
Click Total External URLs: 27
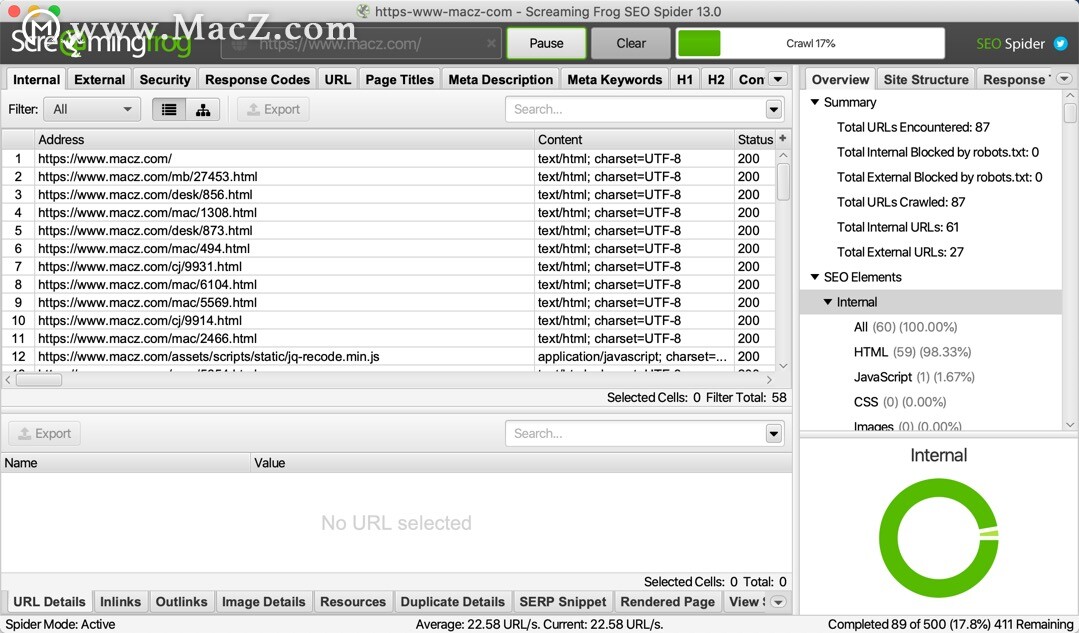pyautogui.click(x=899, y=252)
